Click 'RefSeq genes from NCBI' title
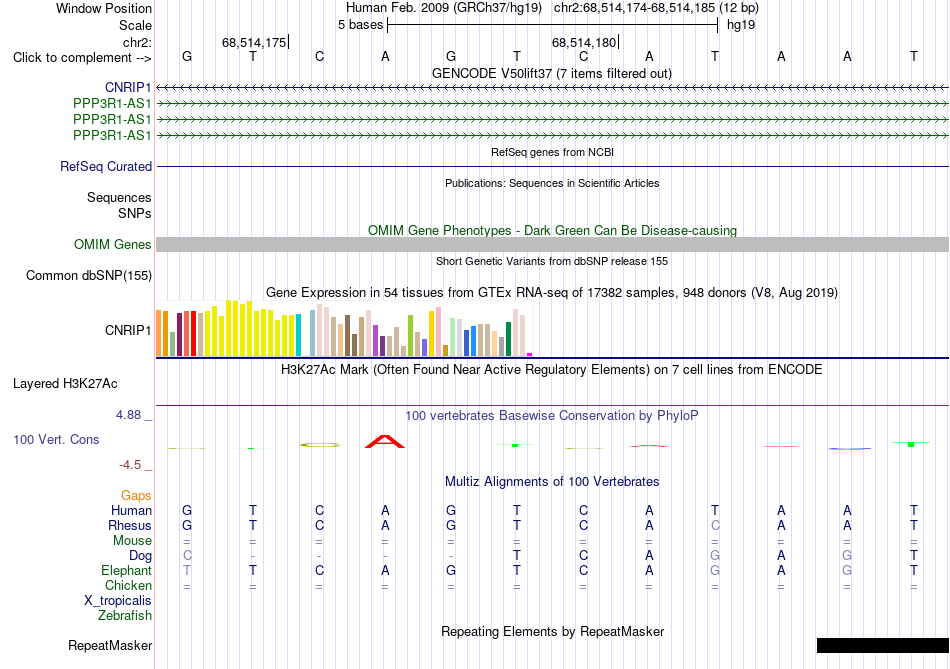 (553, 152)
